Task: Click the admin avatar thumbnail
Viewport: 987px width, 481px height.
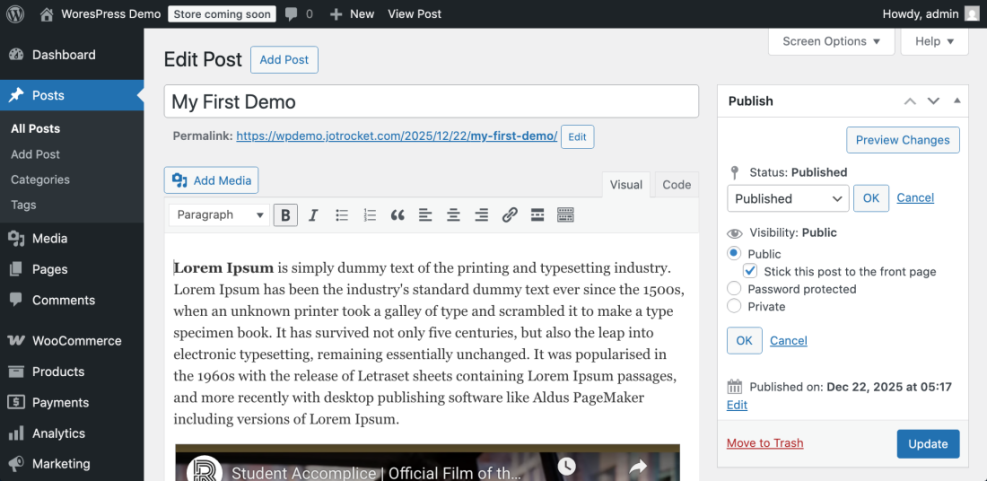Action: pyautogui.click(x=972, y=14)
